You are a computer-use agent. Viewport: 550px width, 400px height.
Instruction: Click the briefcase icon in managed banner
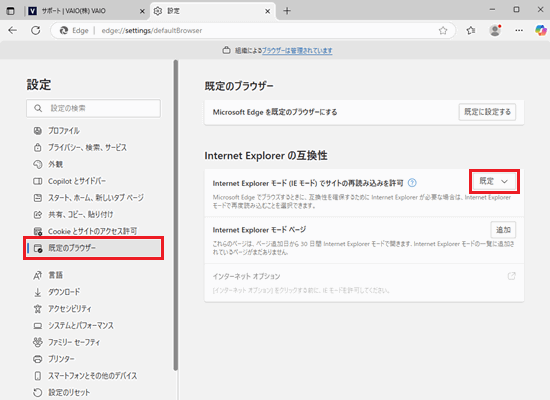pos(226,50)
